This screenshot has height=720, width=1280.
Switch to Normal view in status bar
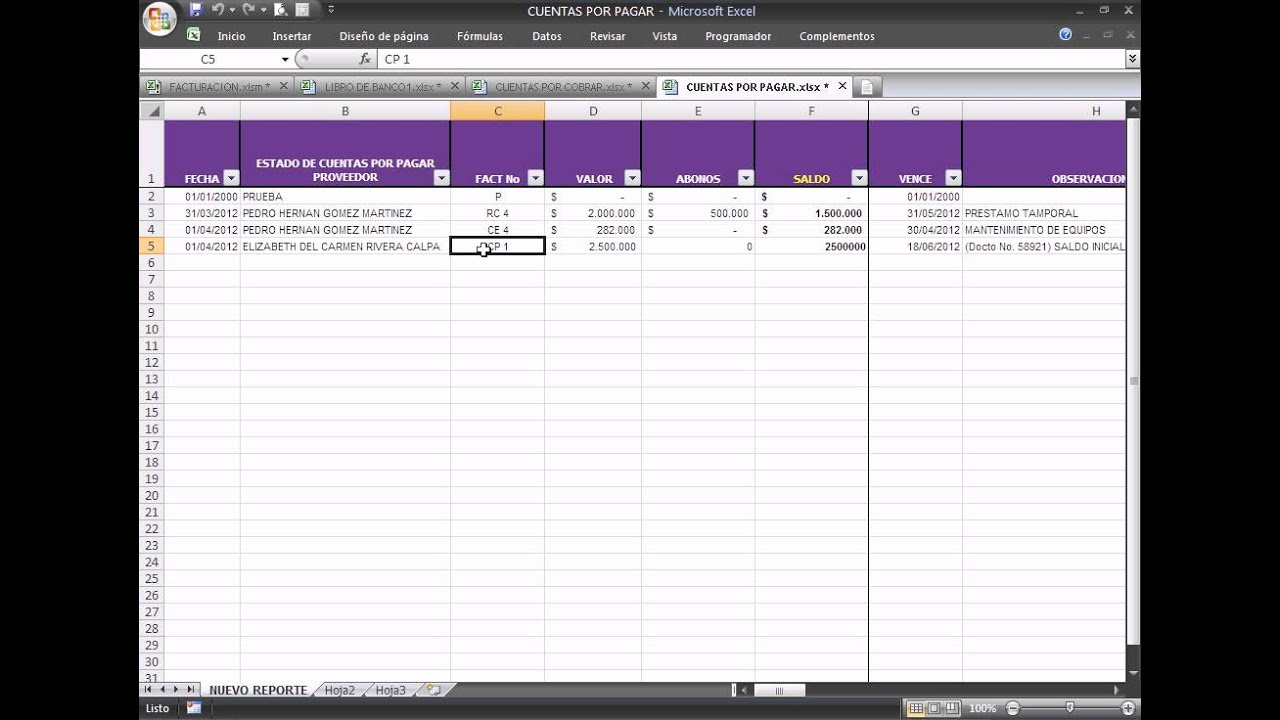[x=916, y=708]
